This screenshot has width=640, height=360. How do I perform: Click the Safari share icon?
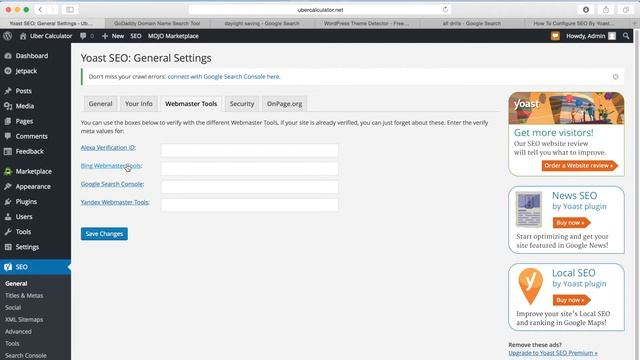click(606, 9)
